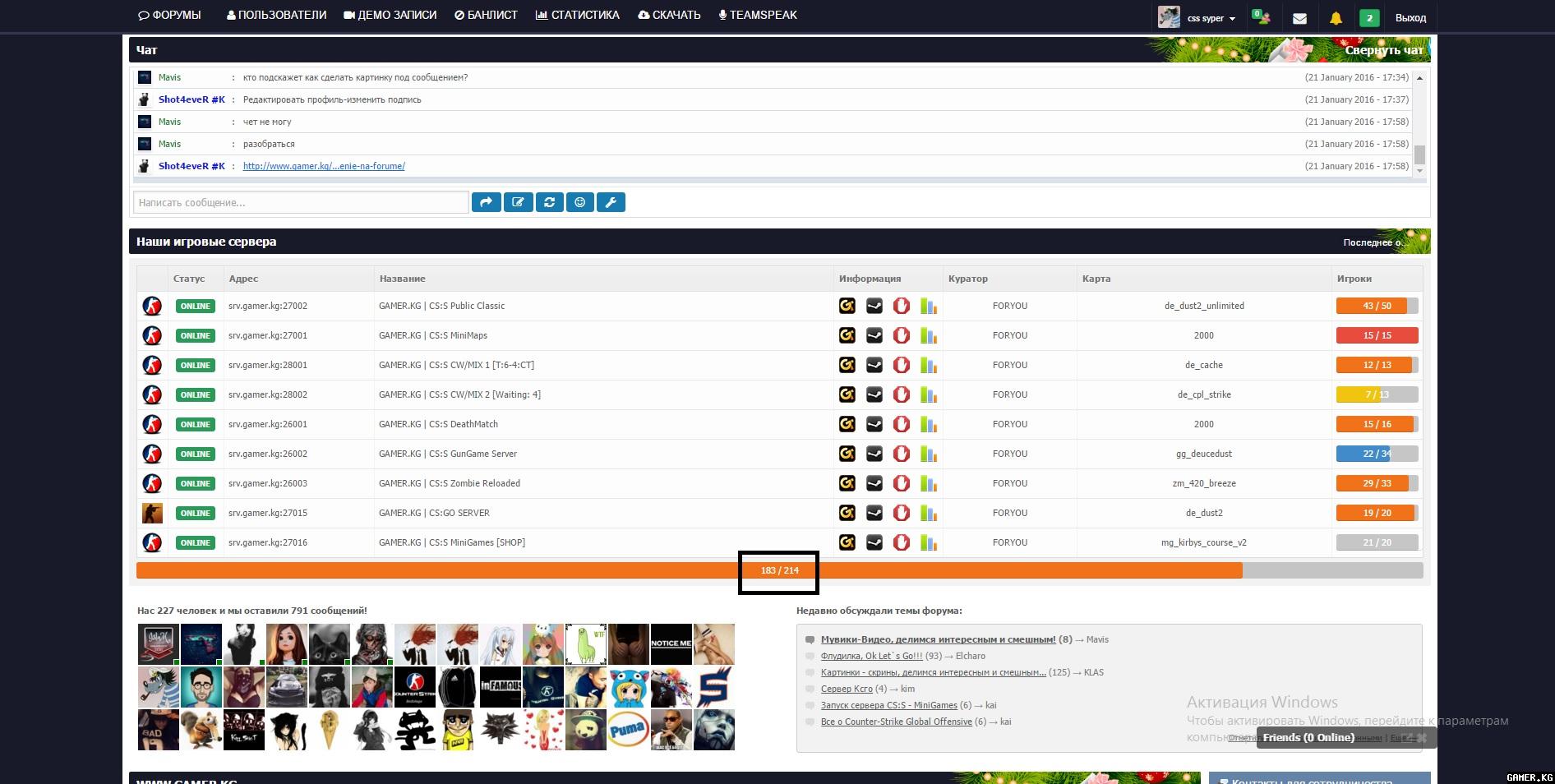Click red ban-hand icon for DeathMatch server

902,424
